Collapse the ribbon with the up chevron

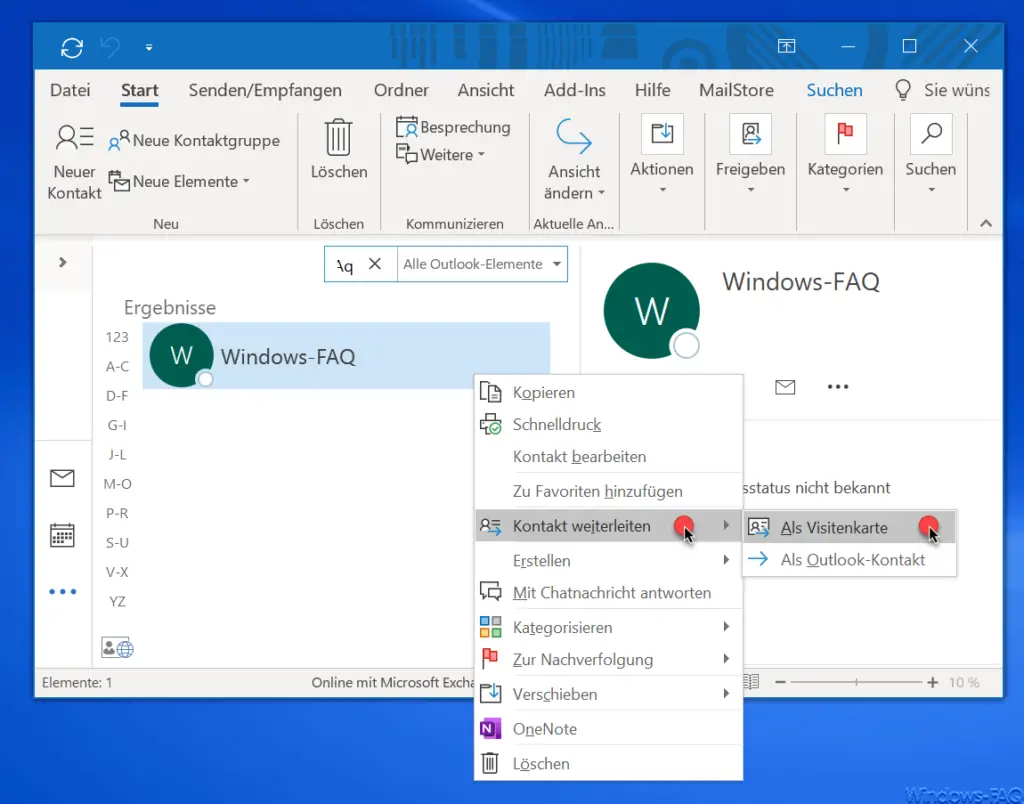[986, 223]
